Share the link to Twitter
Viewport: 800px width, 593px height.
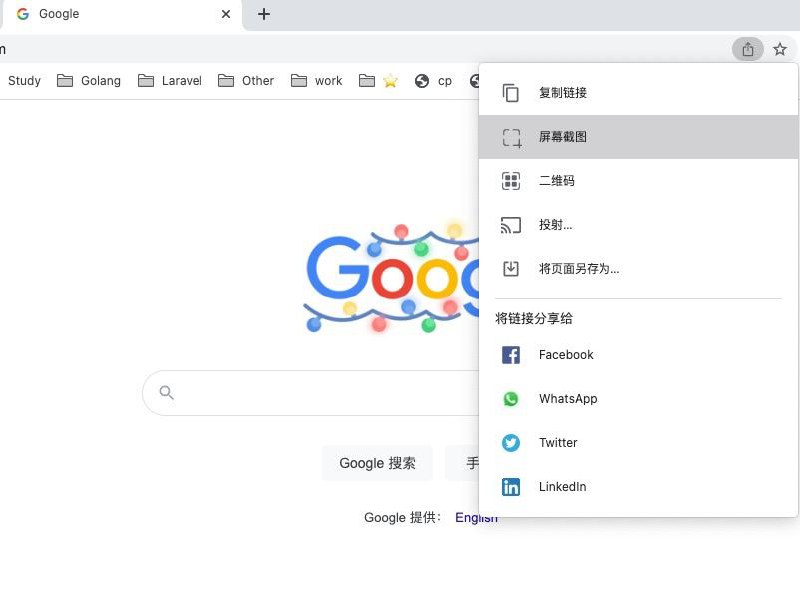(558, 442)
